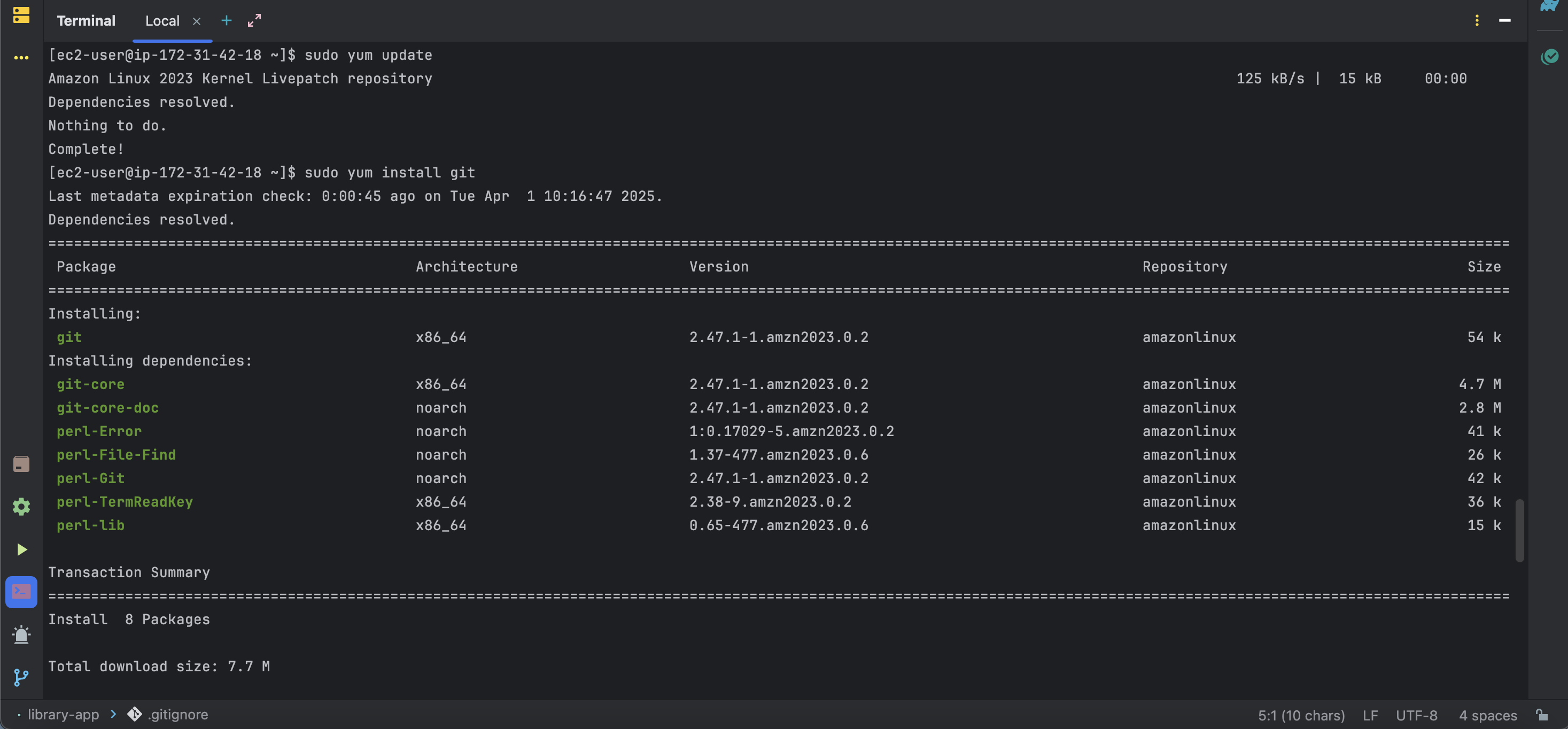Open the Run tool window
The height and width of the screenshot is (729, 1568).
pyautogui.click(x=21, y=549)
